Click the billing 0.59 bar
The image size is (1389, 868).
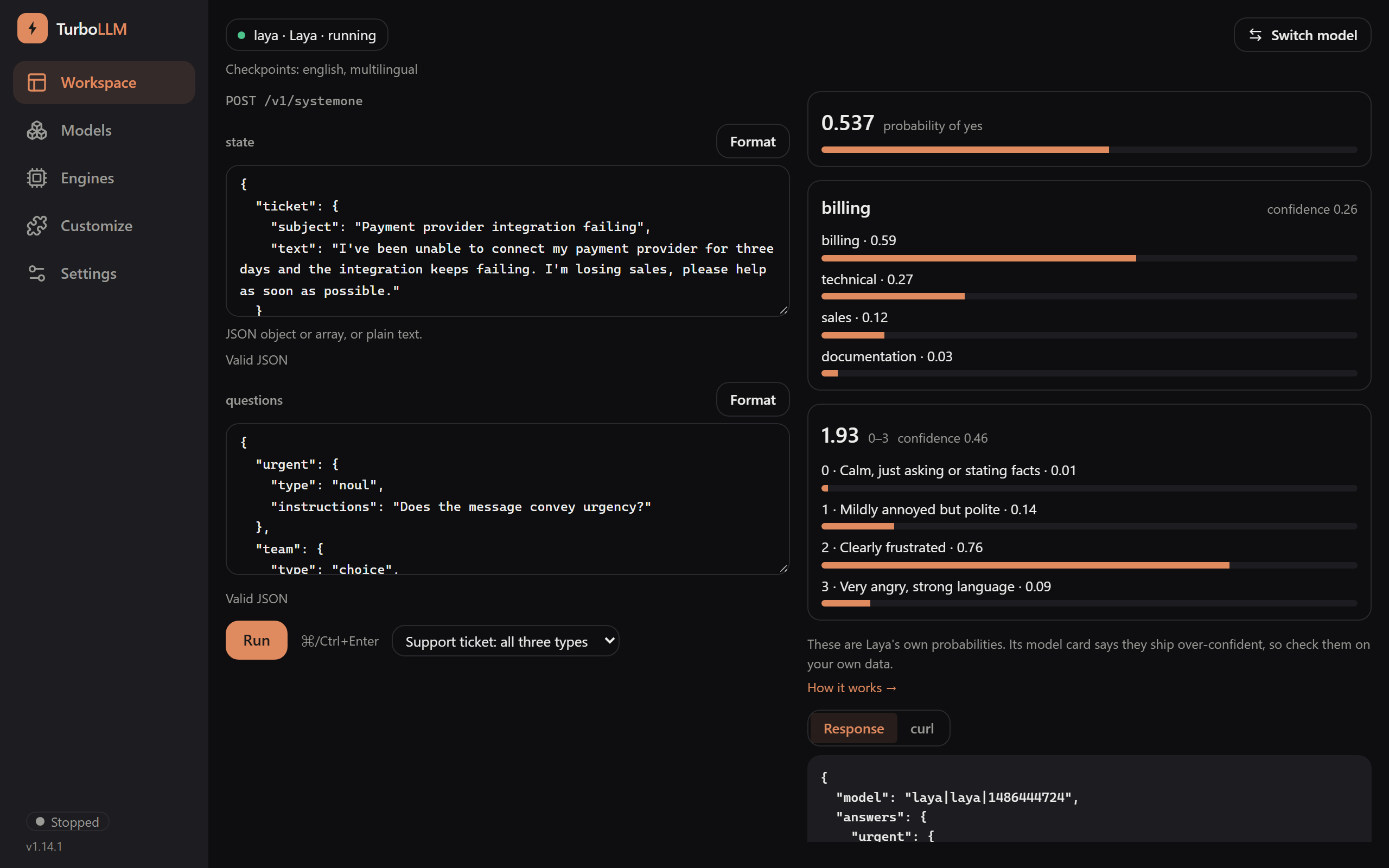coord(1089,258)
